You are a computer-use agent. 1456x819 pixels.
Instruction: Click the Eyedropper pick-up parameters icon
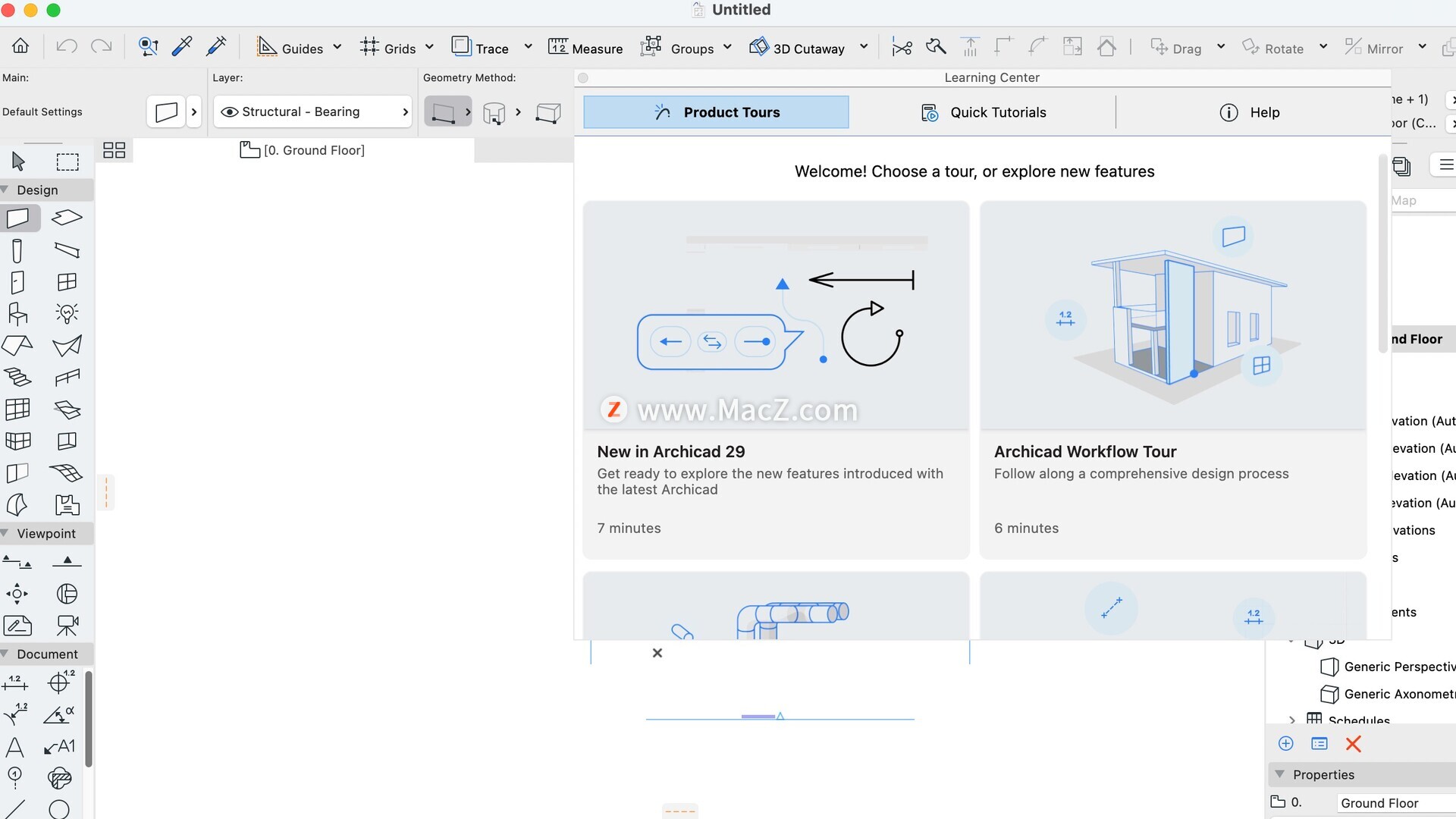[182, 47]
